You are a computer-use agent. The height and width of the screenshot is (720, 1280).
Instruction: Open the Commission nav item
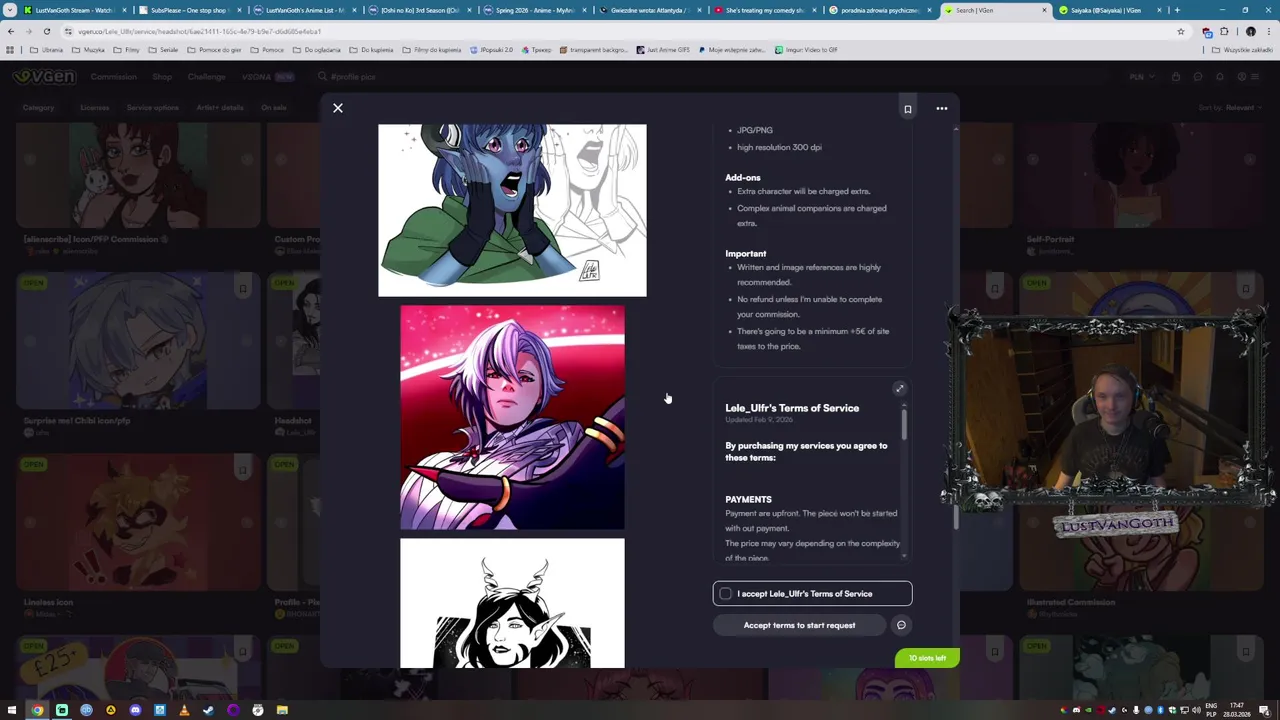click(113, 77)
